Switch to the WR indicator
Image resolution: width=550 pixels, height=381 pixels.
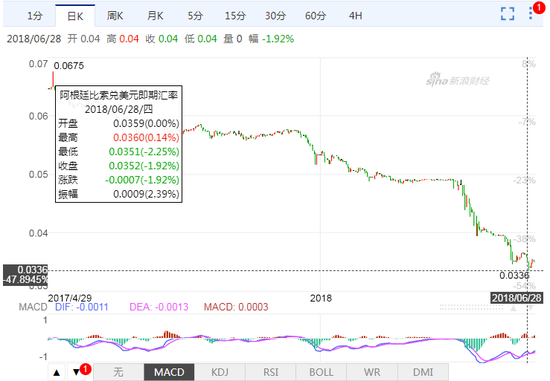(x=372, y=372)
